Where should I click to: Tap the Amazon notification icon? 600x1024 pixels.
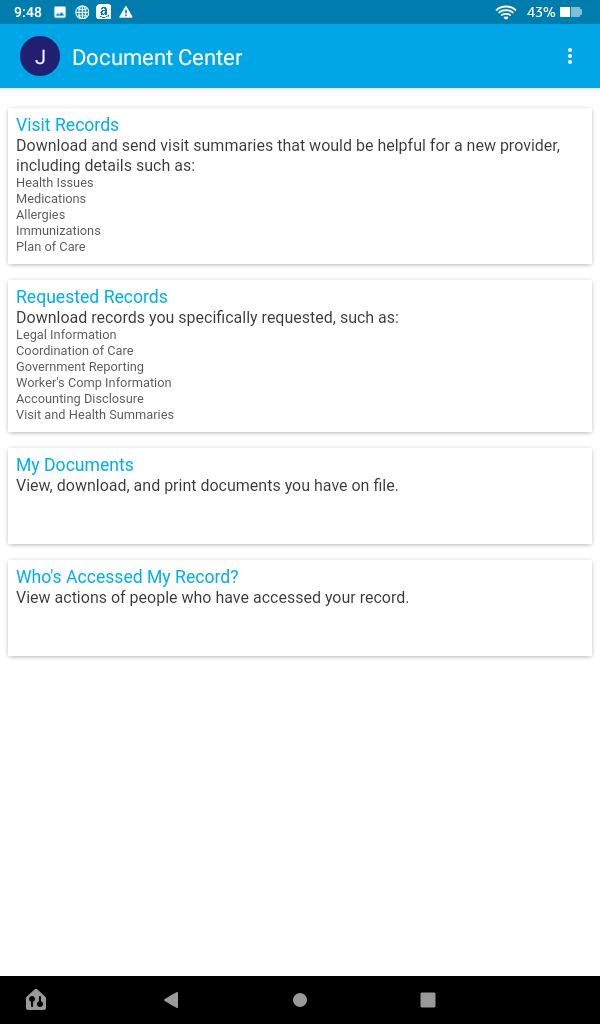coord(104,12)
